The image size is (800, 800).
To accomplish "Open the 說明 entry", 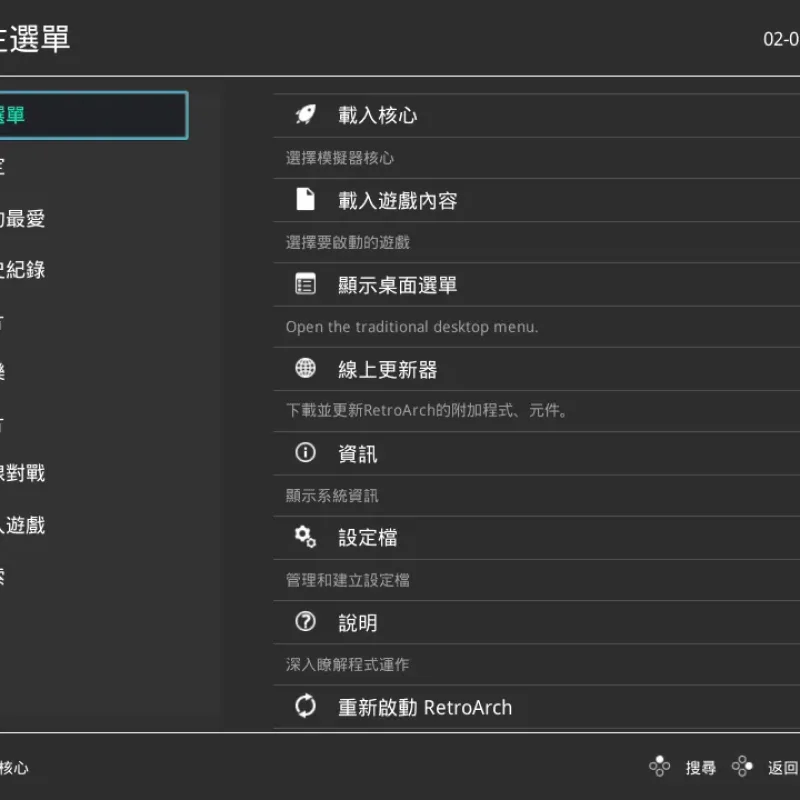I will click(x=537, y=622).
